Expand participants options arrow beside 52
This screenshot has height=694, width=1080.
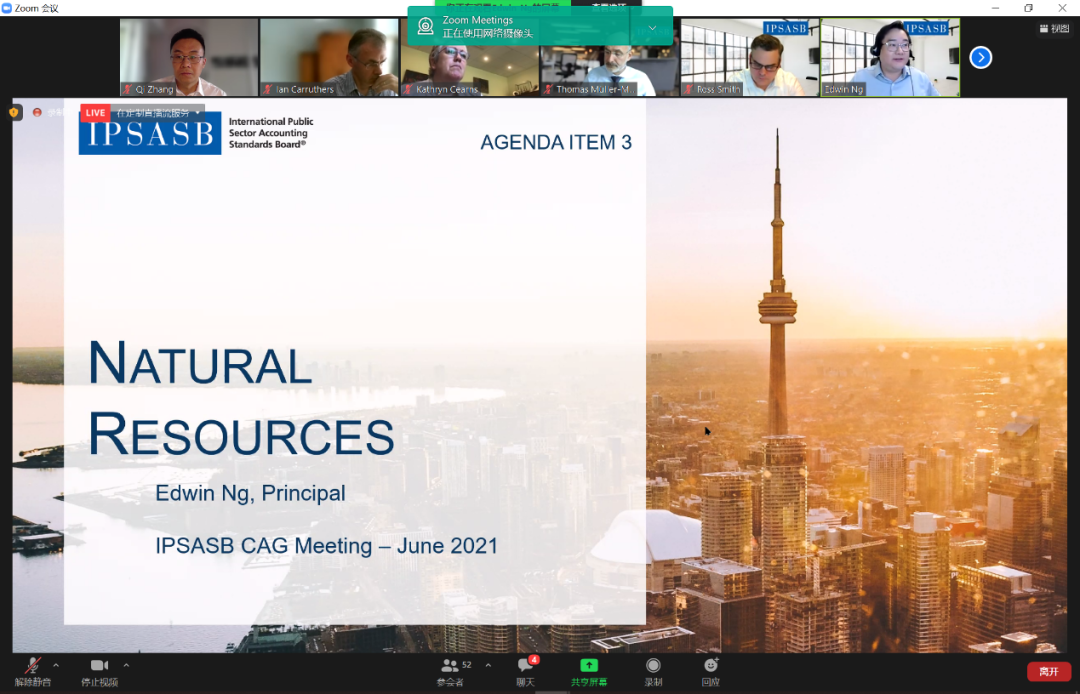(x=488, y=666)
